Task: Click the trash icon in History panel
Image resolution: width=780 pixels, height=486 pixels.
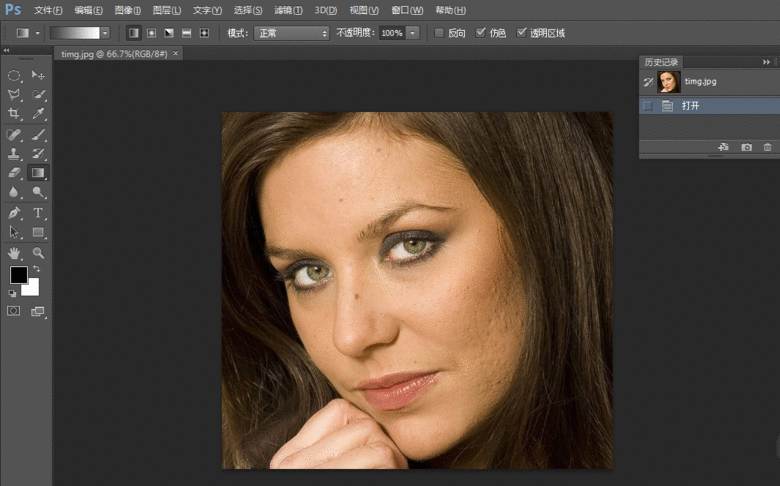Action: click(767, 147)
